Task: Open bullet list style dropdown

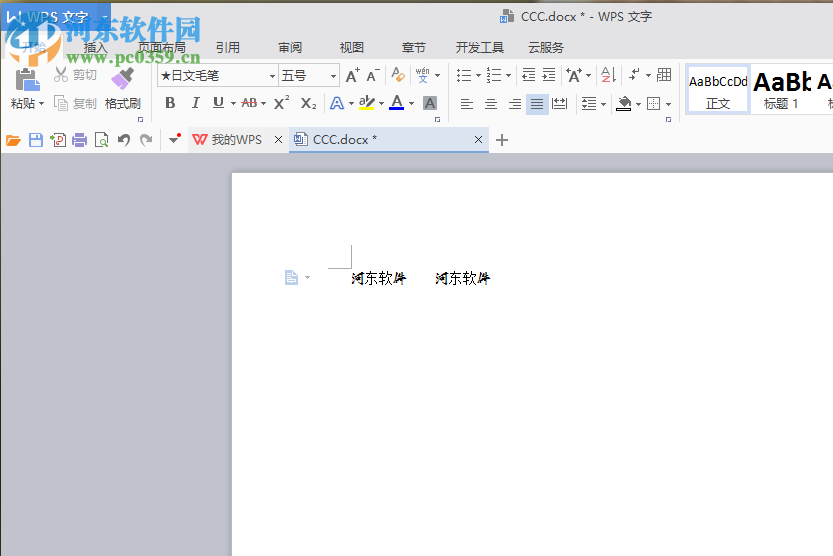Action: (478, 75)
